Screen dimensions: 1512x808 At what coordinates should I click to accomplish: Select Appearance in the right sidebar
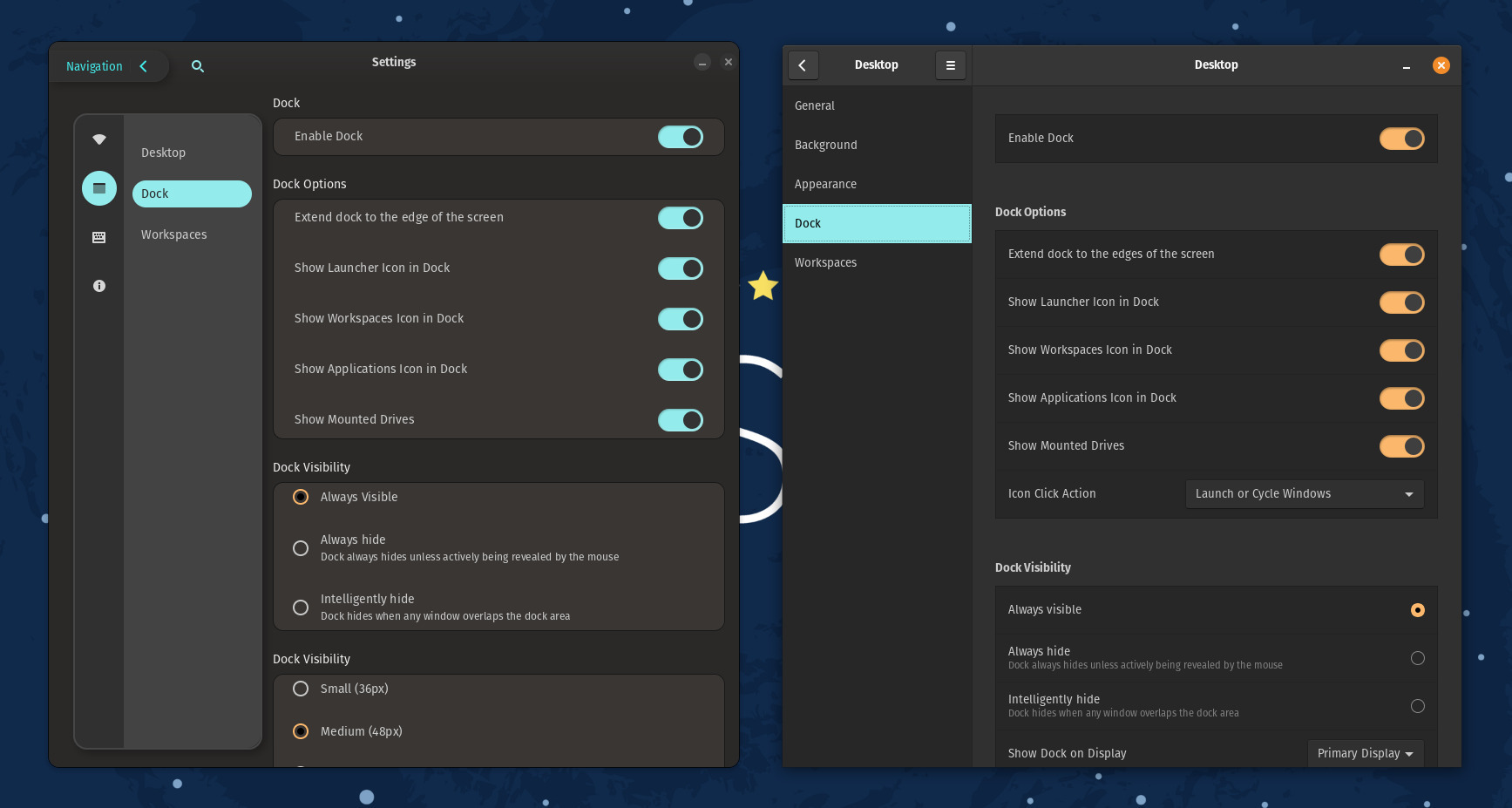[824, 184]
